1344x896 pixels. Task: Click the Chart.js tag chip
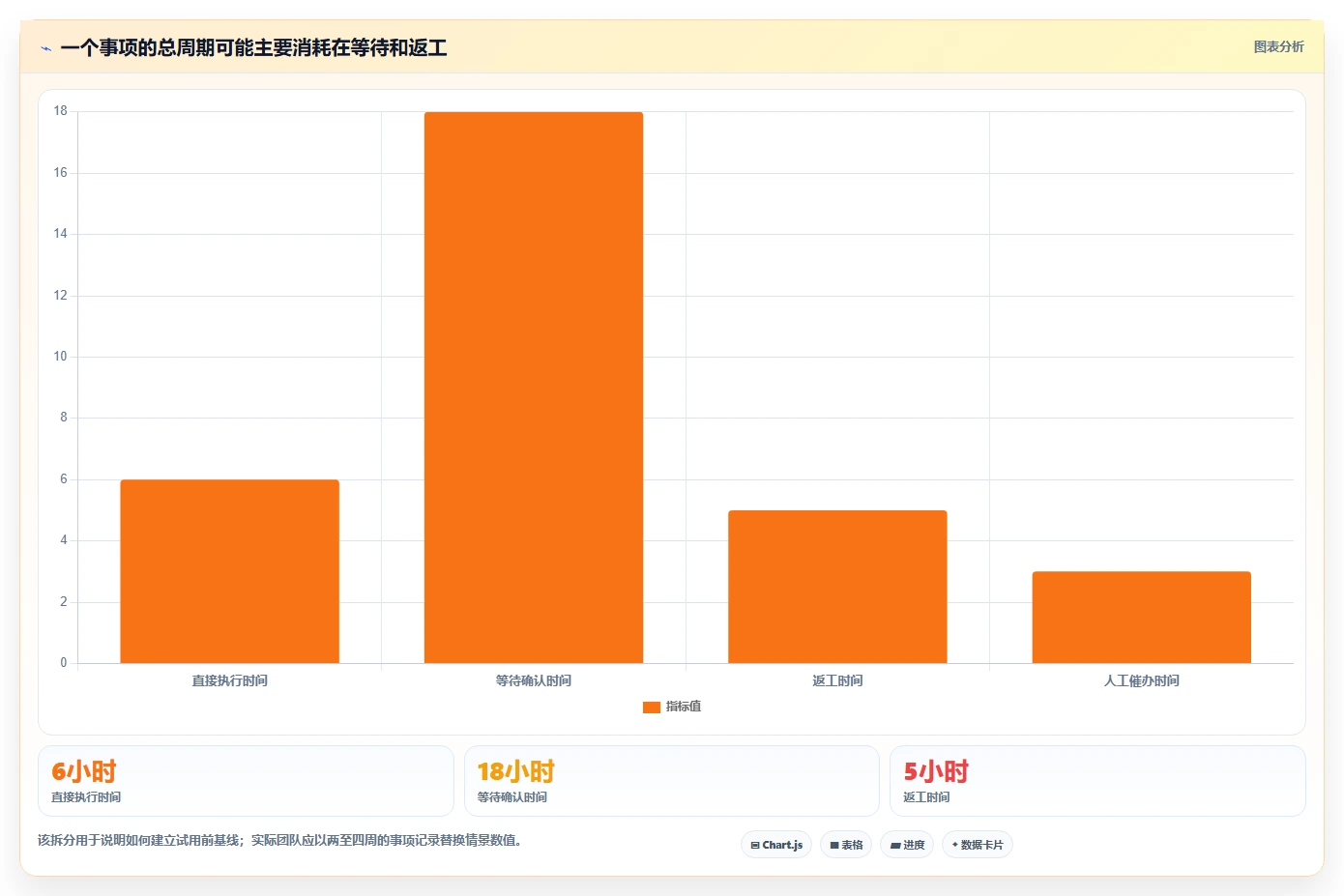click(776, 845)
